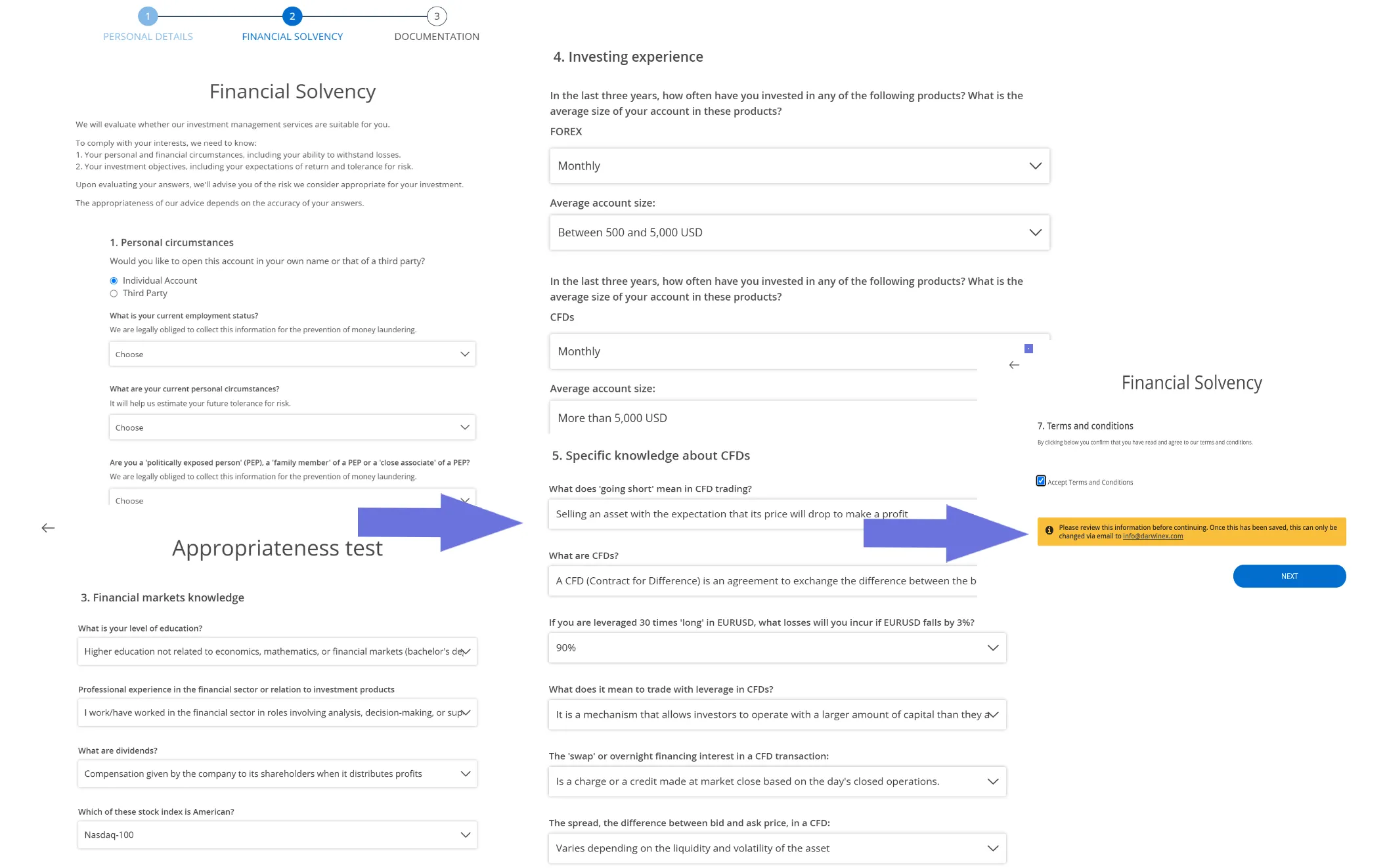Open the employment status Choose dropdown

(292, 354)
